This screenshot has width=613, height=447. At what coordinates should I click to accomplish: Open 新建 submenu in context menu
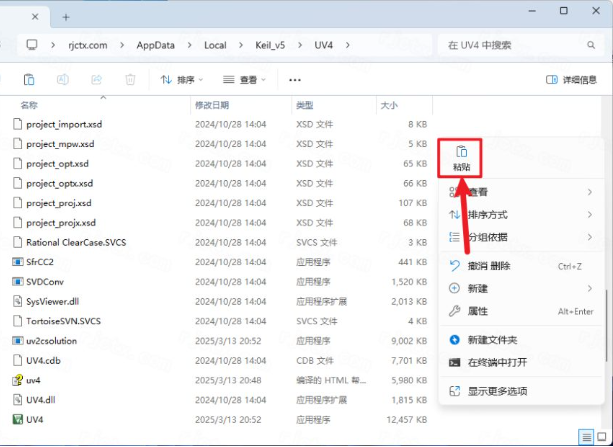click(x=521, y=289)
